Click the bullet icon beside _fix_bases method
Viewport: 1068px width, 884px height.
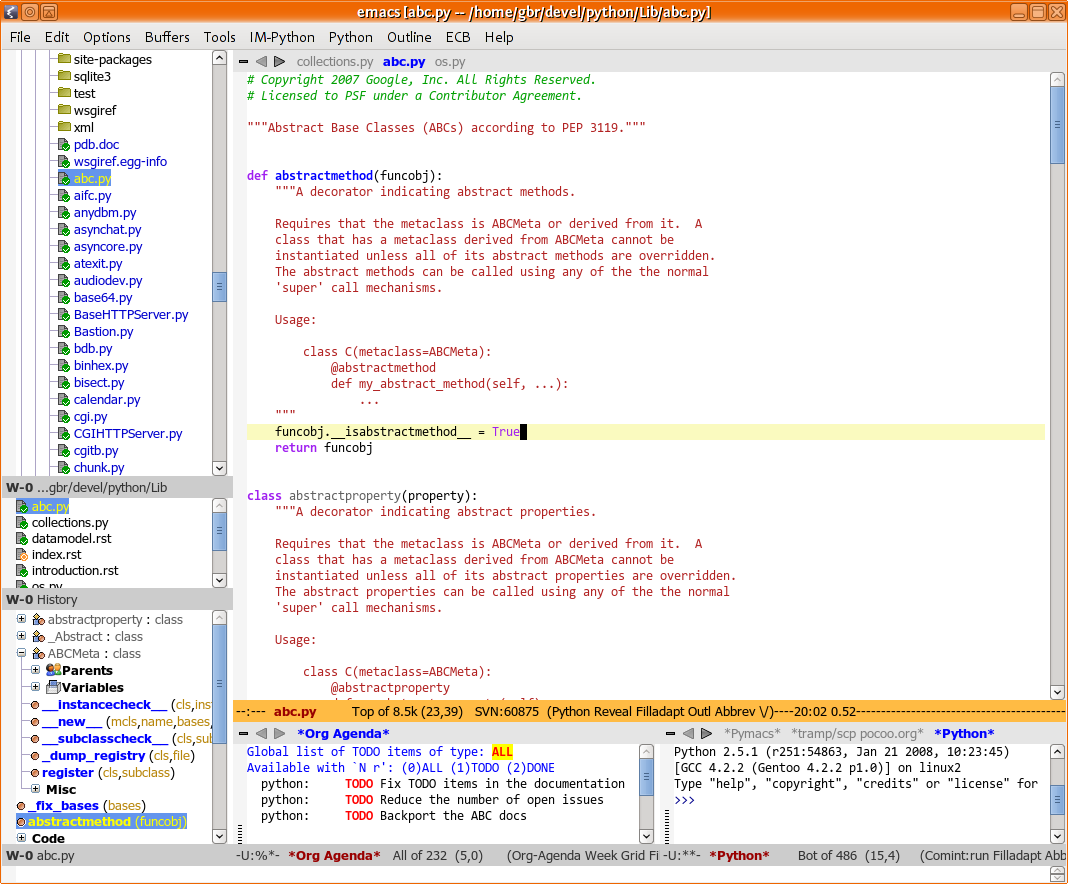[x=21, y=806]
